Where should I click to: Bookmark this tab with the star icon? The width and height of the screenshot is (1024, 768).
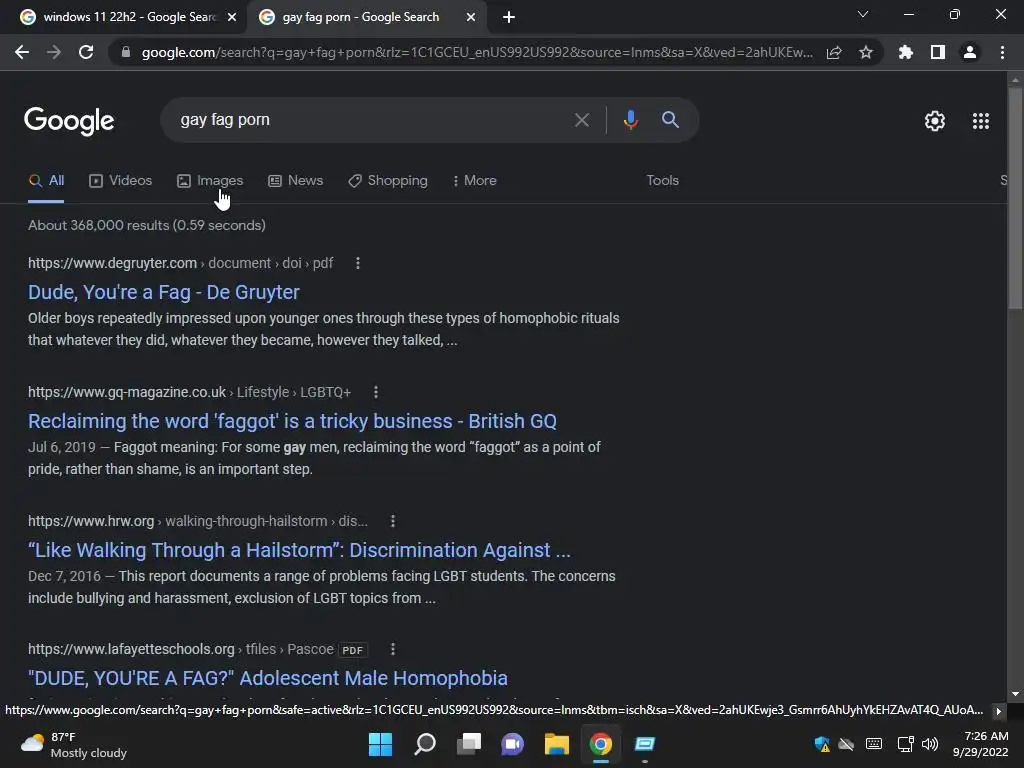coord(866,52)
